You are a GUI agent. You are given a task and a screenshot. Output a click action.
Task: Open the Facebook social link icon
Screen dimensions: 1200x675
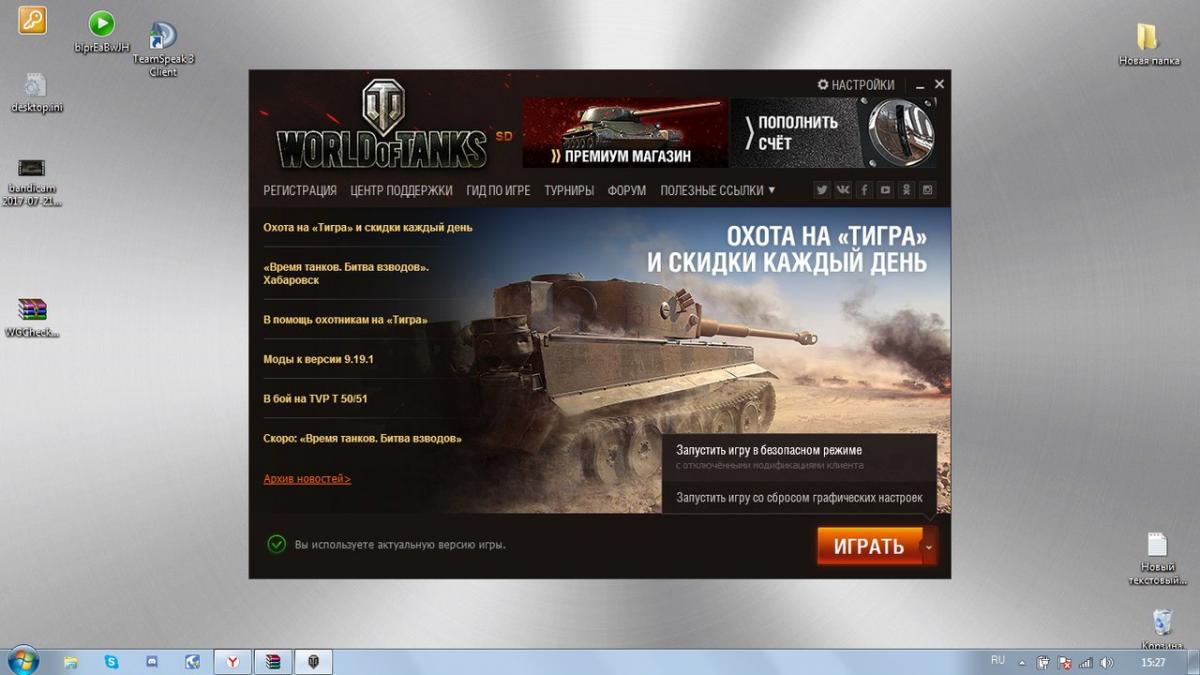click(x=864, y=190)
